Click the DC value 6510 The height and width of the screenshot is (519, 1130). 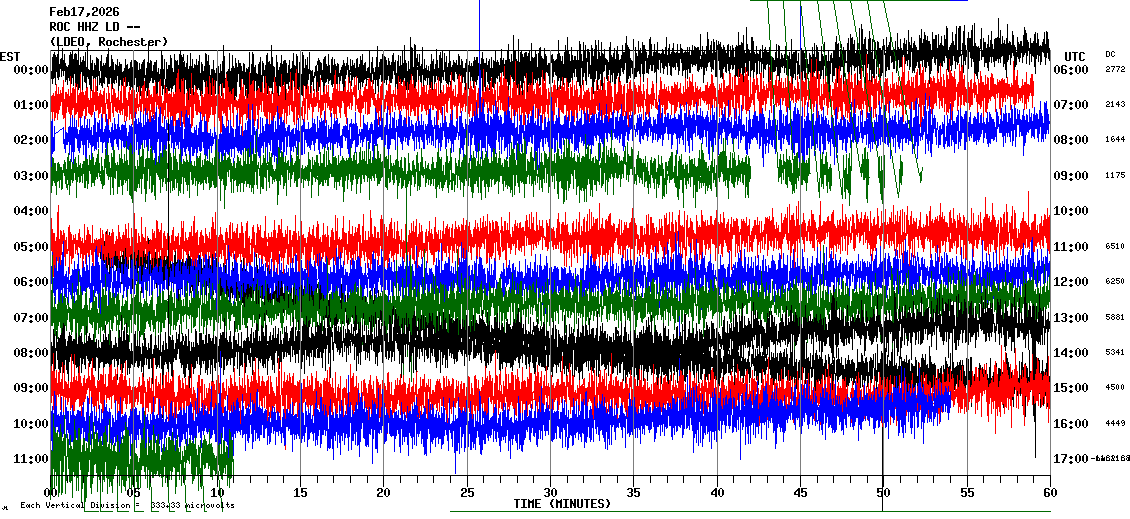coord(1115,246)
